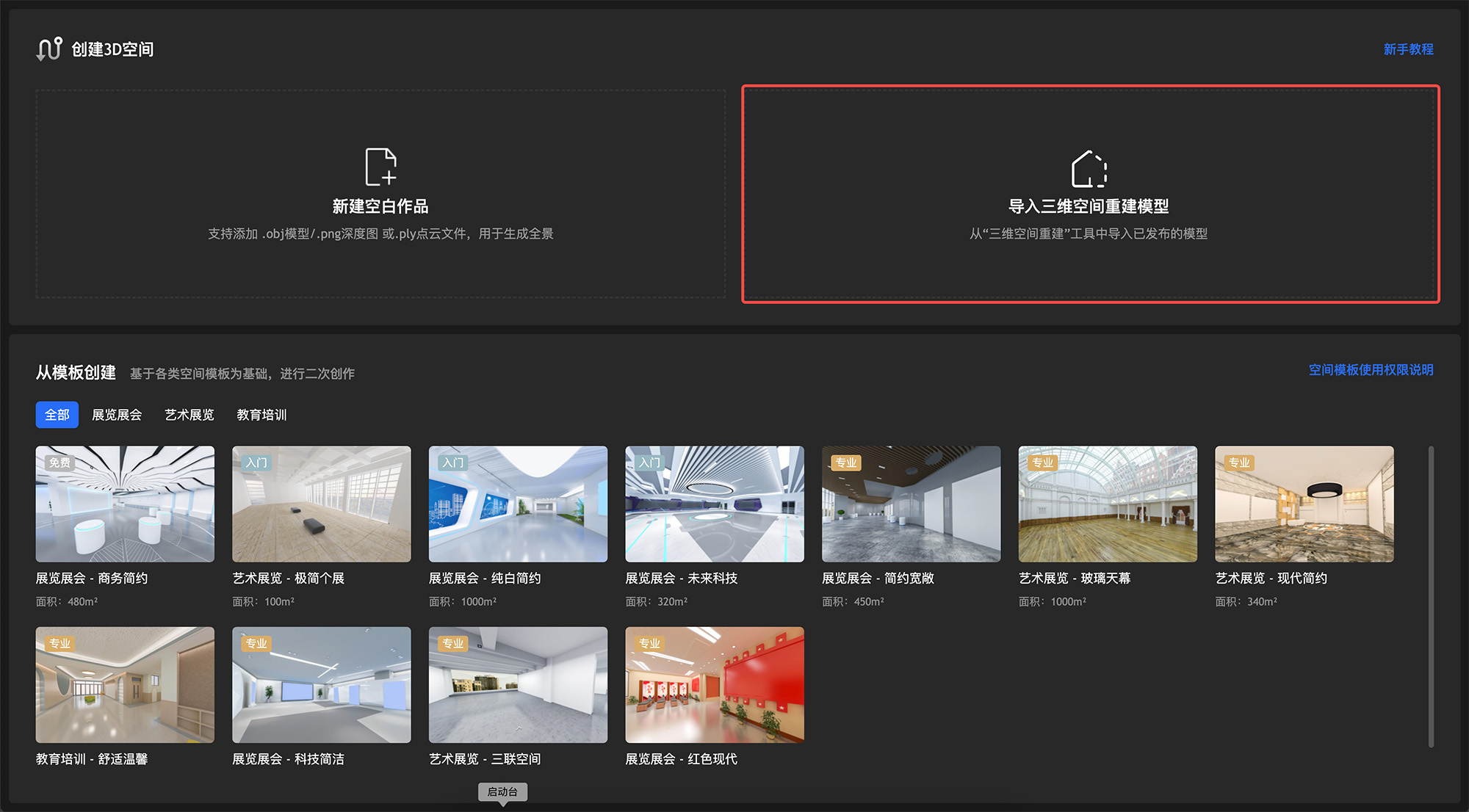Switch to the 展览展会 category tab
The height and width of the screenshot is (812, 1469).
tap(117, 415)
